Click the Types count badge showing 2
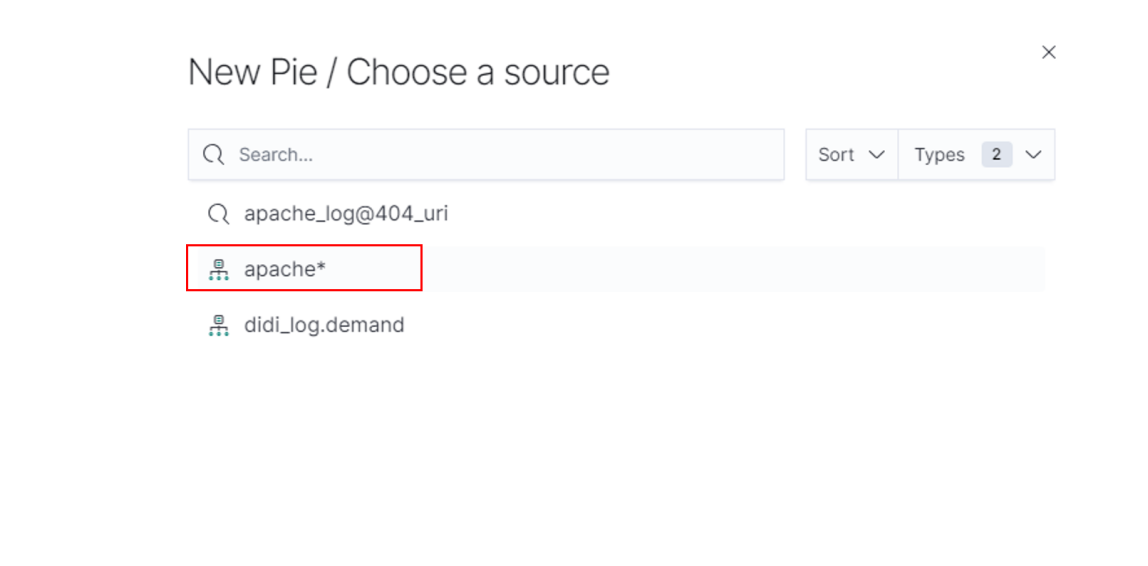Viewport: 1148px width, 566px height. point(996,155)
